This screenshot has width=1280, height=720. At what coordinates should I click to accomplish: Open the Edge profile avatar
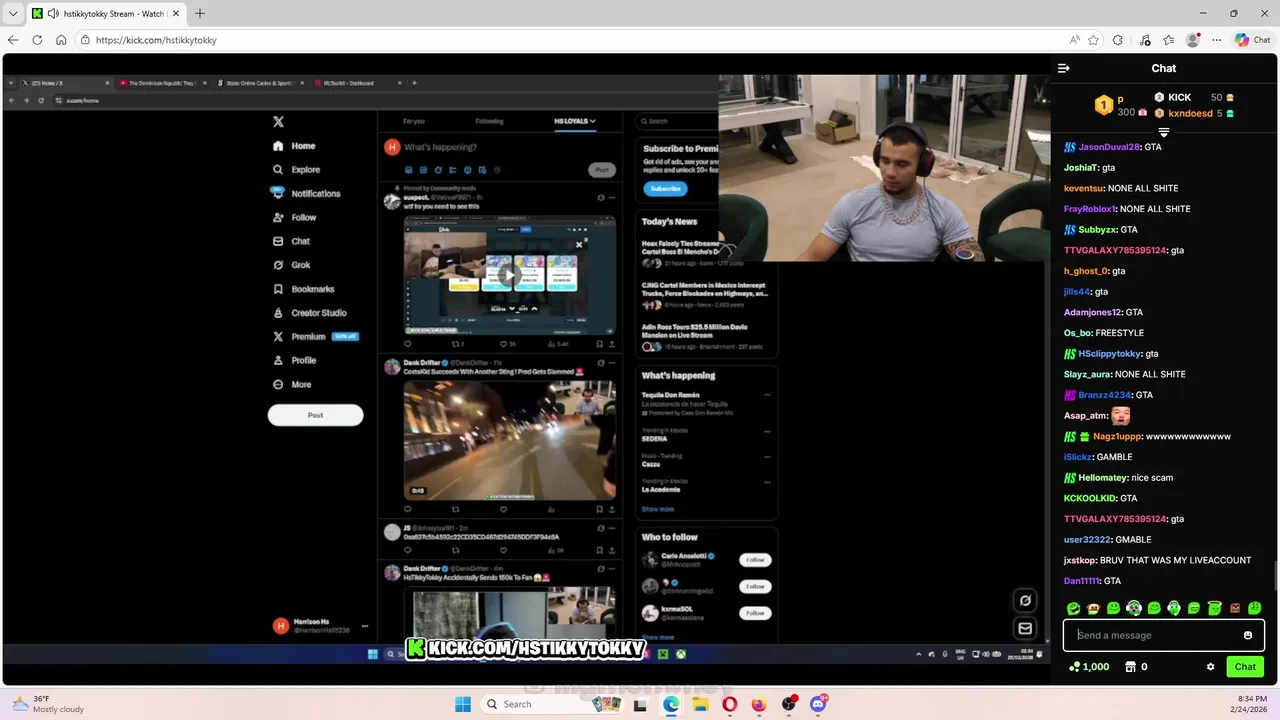pyautogui.click(x=1192, y=40)
